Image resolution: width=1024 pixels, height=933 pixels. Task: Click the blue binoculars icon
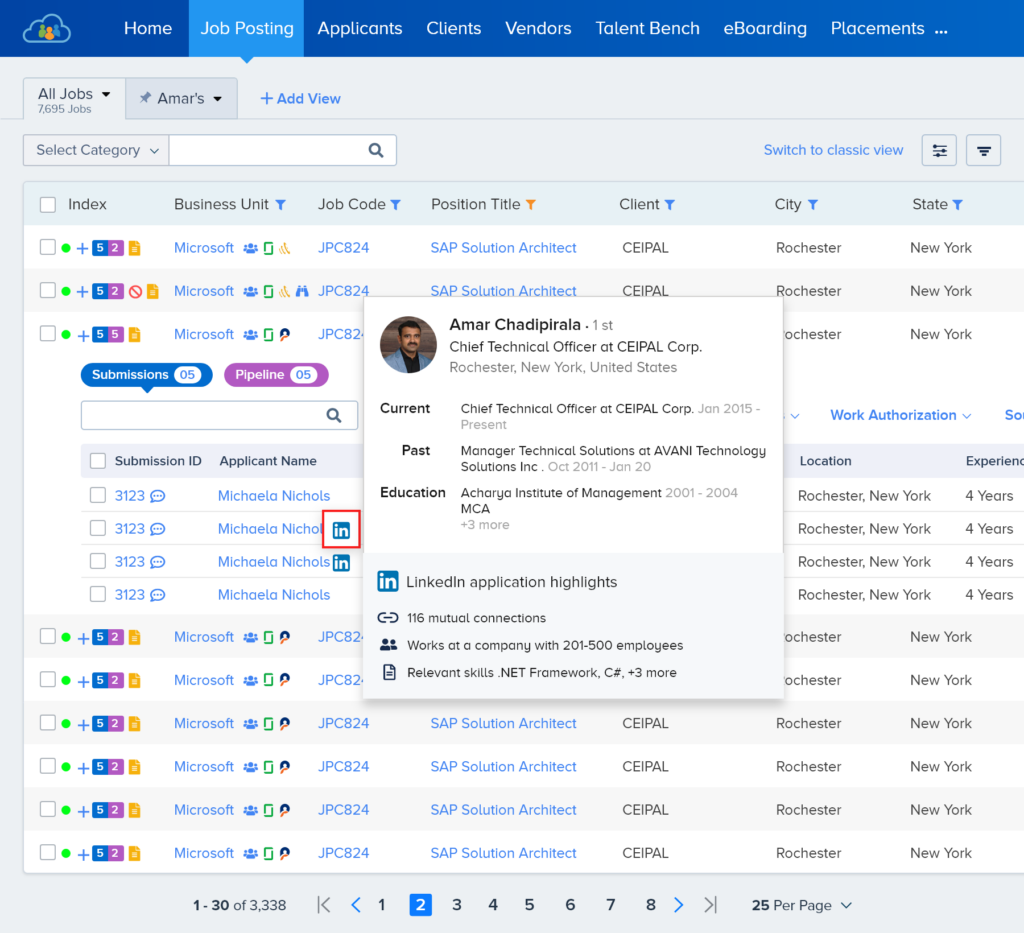tap(302, 291)
